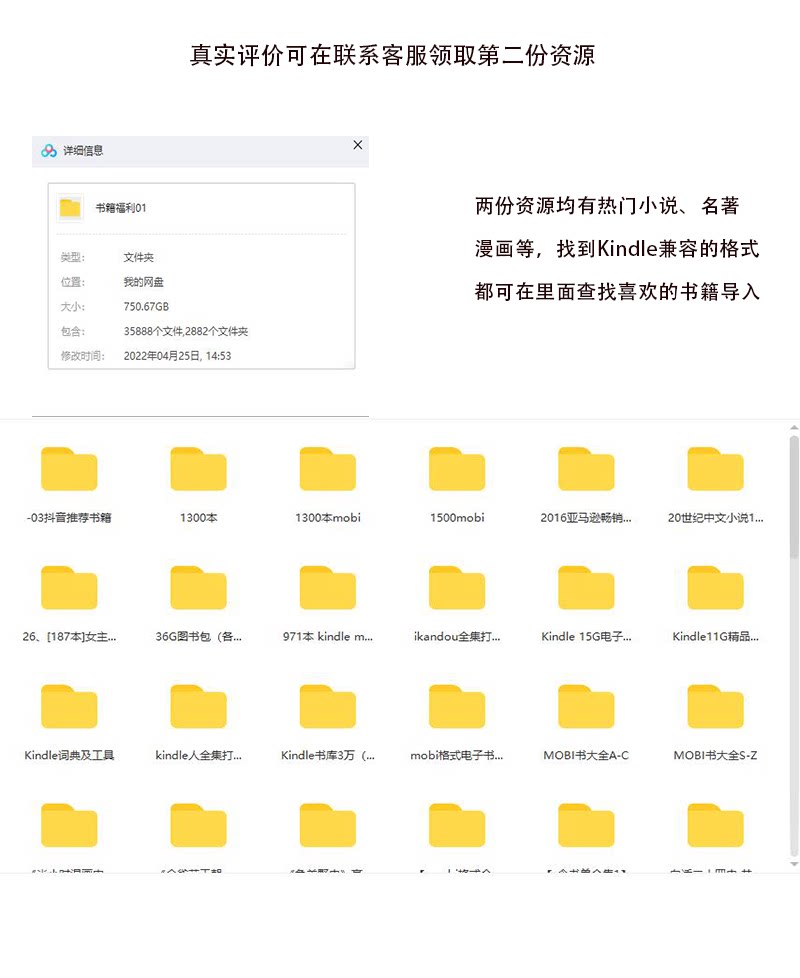Click the 我的网盘 location value
The width and height of the screenshot is (800, 978).
(x=143, y=282)
